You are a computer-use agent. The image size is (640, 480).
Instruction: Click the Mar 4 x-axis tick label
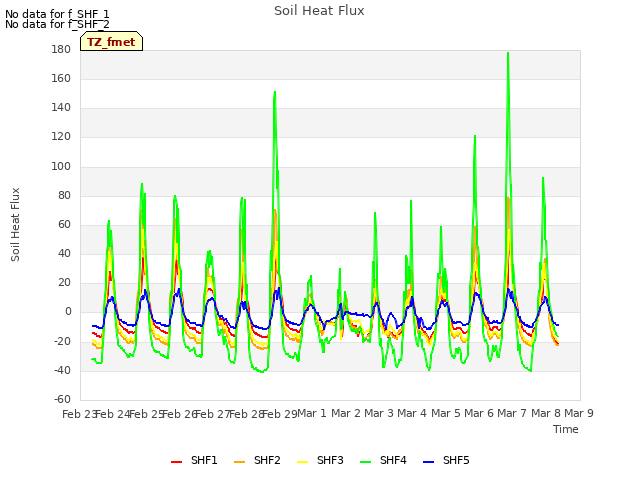(412, 413)
